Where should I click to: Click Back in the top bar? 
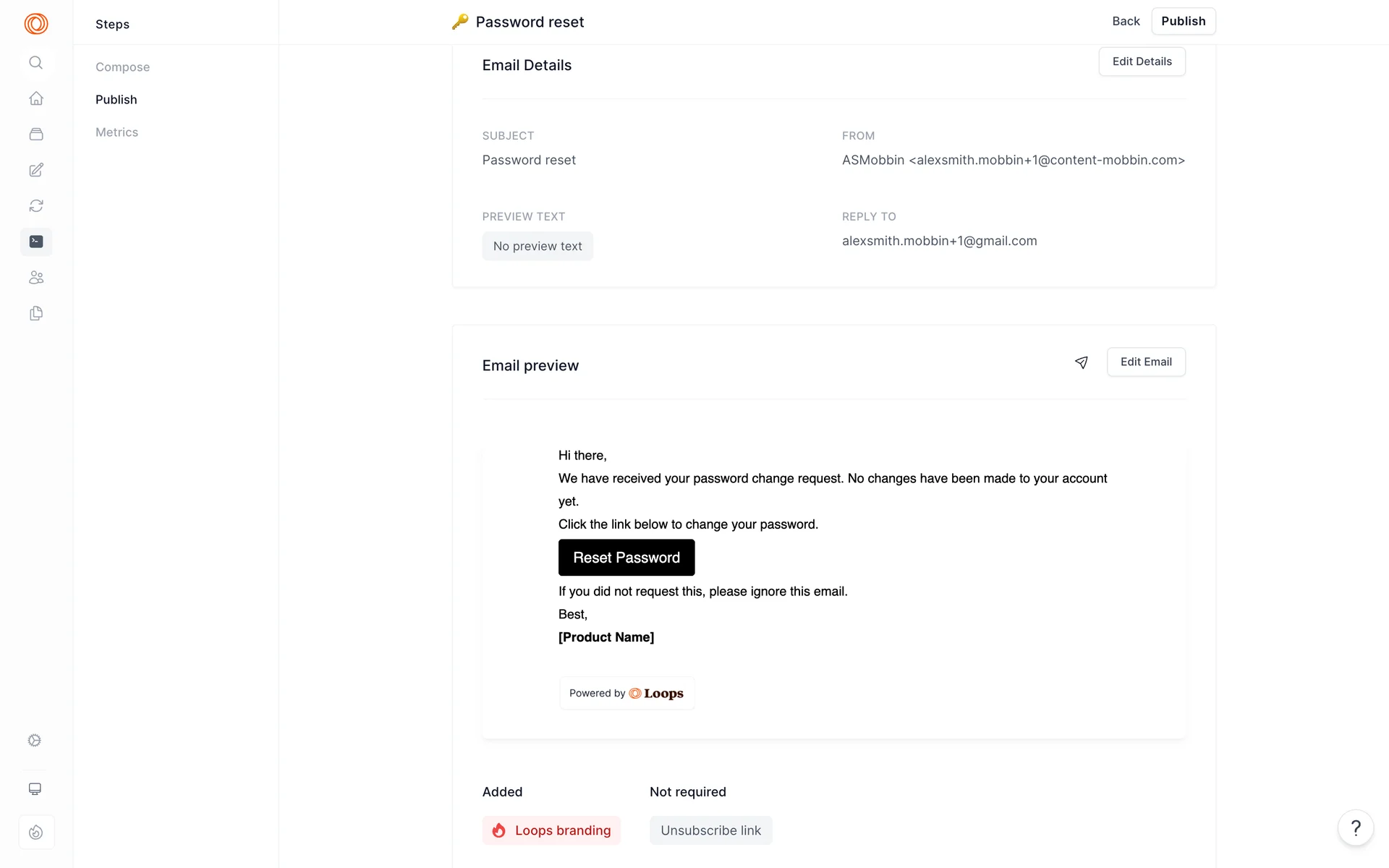[x=1125, y=21]
